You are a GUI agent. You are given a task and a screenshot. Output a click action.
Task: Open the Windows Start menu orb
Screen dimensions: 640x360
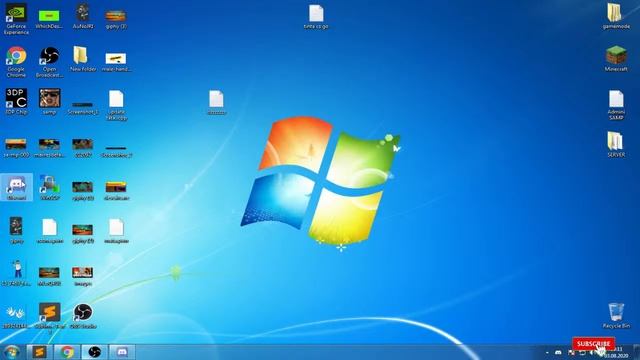pyautogui.click(x=11, y=352)
